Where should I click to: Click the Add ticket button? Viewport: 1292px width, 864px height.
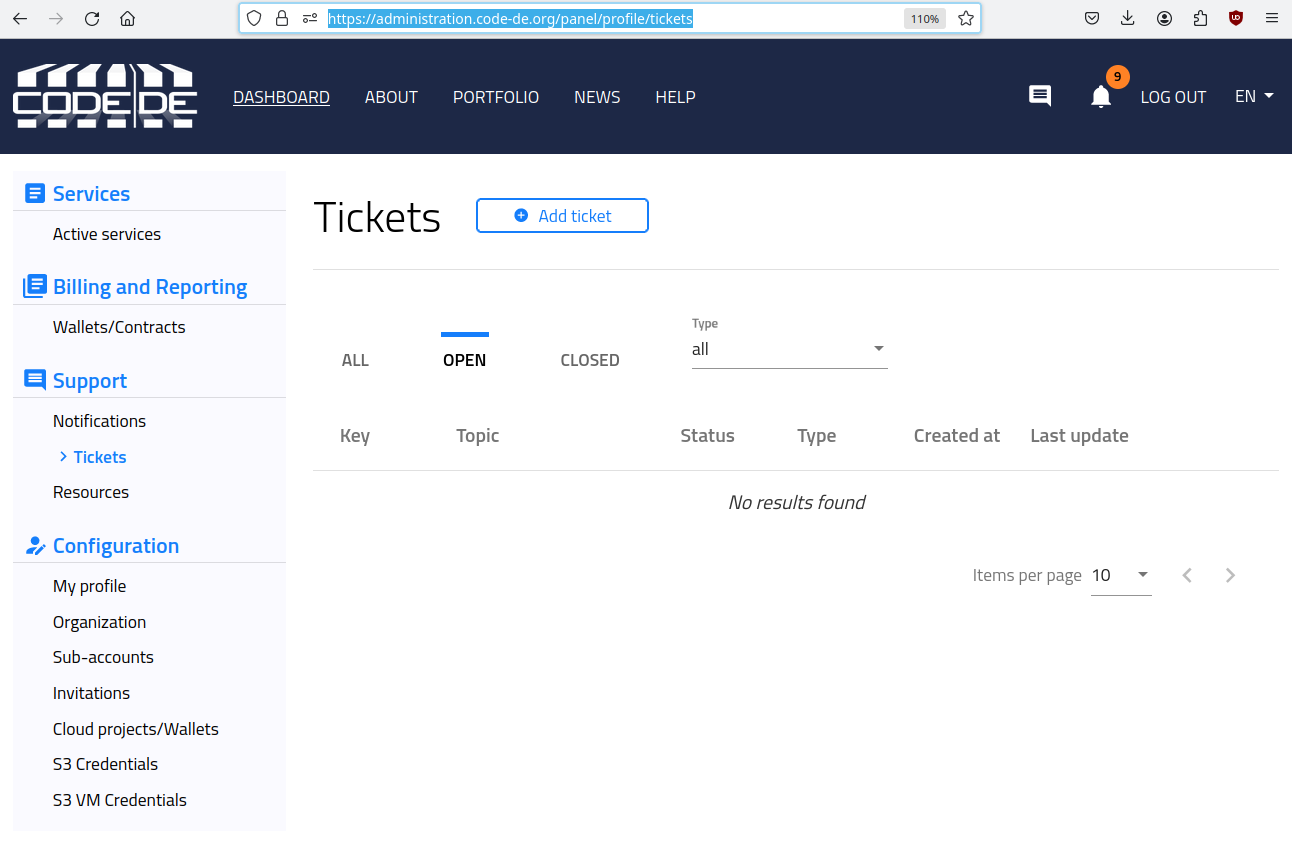coord(562,215)
